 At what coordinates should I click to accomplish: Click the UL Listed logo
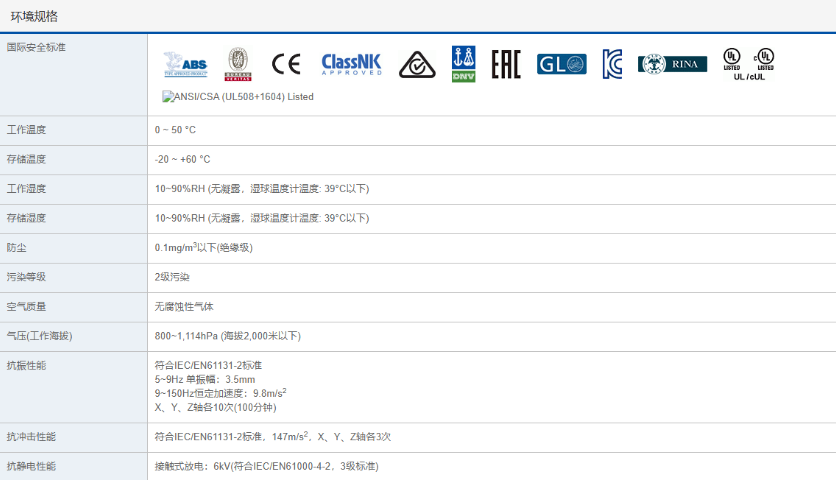point(732,59)
